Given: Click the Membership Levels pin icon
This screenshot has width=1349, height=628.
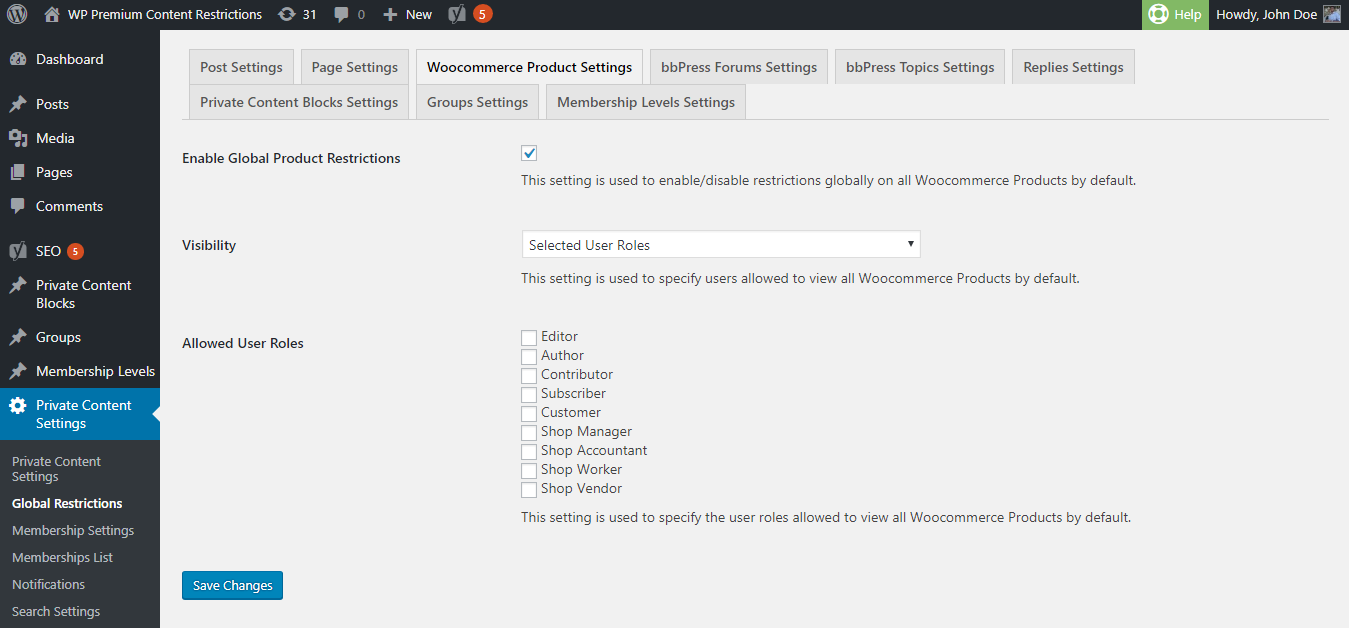Looking at the screenshot, I should [18, 371].
